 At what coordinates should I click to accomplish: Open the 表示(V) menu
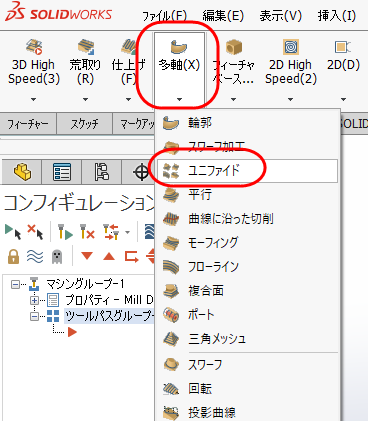281,16
